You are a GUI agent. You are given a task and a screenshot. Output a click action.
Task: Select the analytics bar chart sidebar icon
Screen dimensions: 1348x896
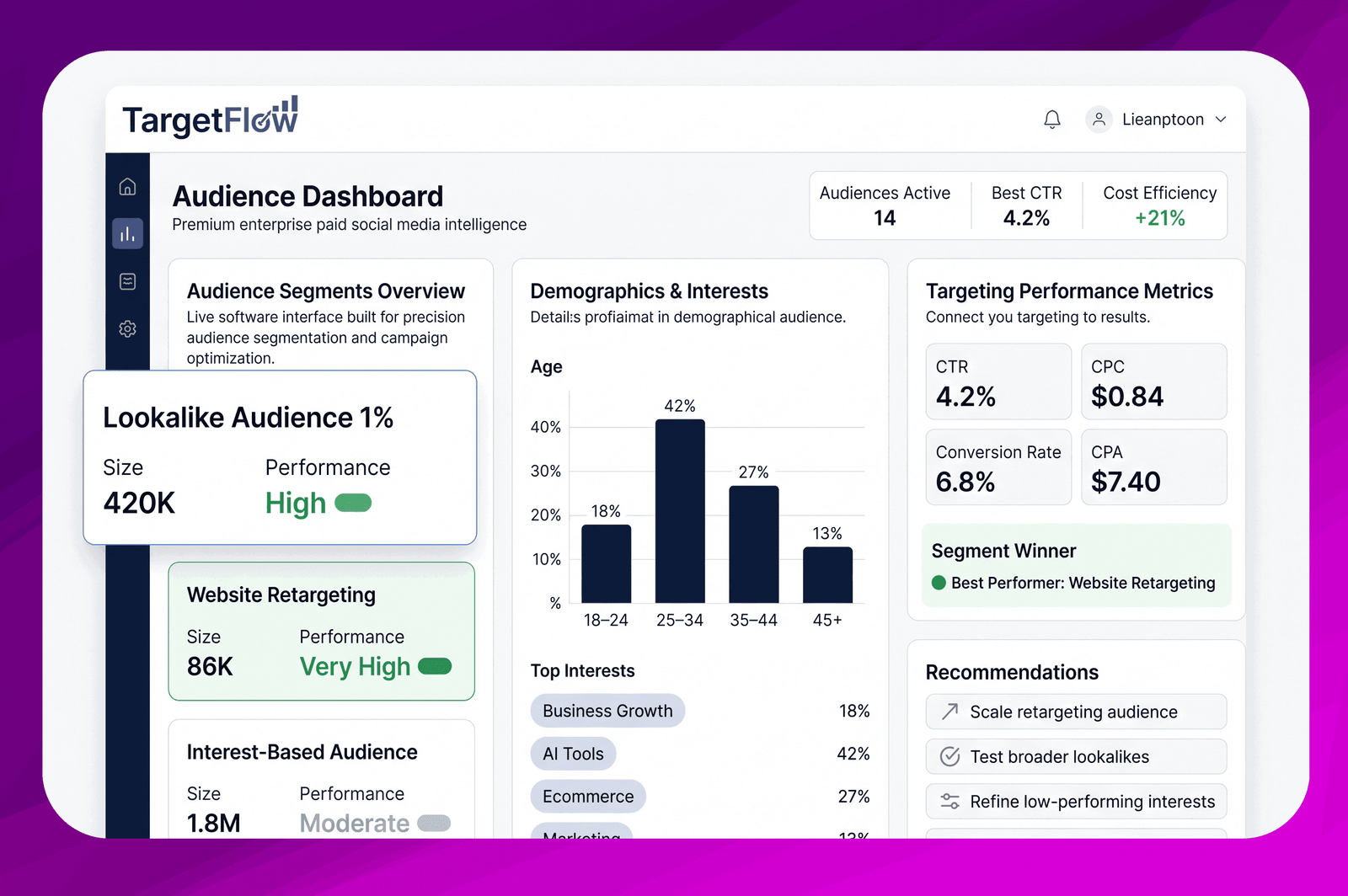coord(127,233)
